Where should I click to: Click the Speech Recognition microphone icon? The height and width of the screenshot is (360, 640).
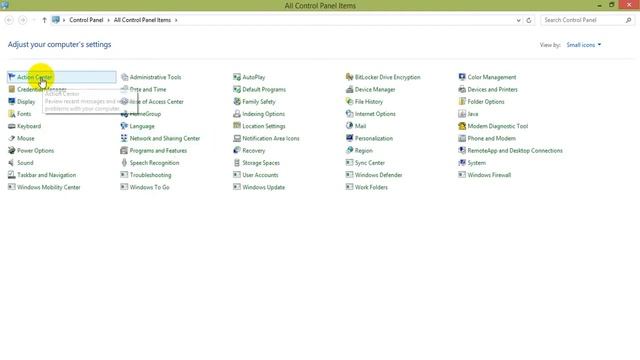[124, 163]
